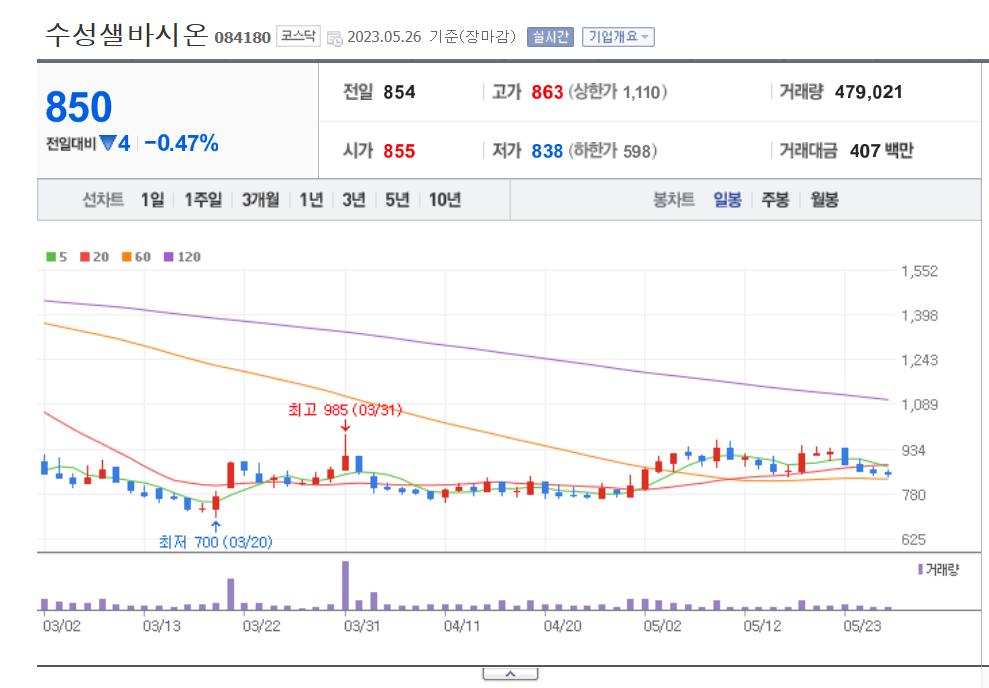Click the calendar icon beside the date

pyautogui.click(x=334, y=38)
